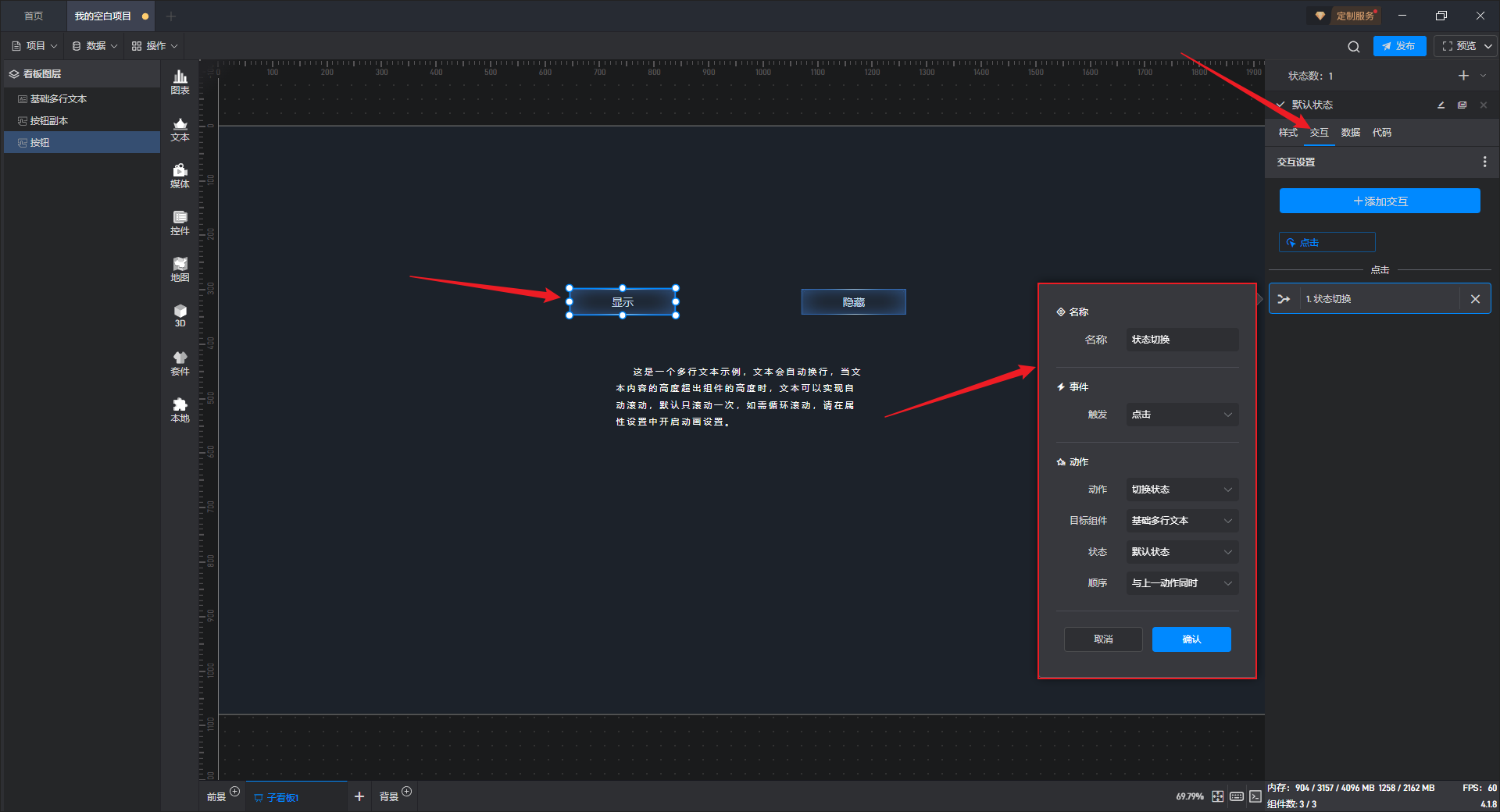Open the 本地 local component category

[180, 411]
